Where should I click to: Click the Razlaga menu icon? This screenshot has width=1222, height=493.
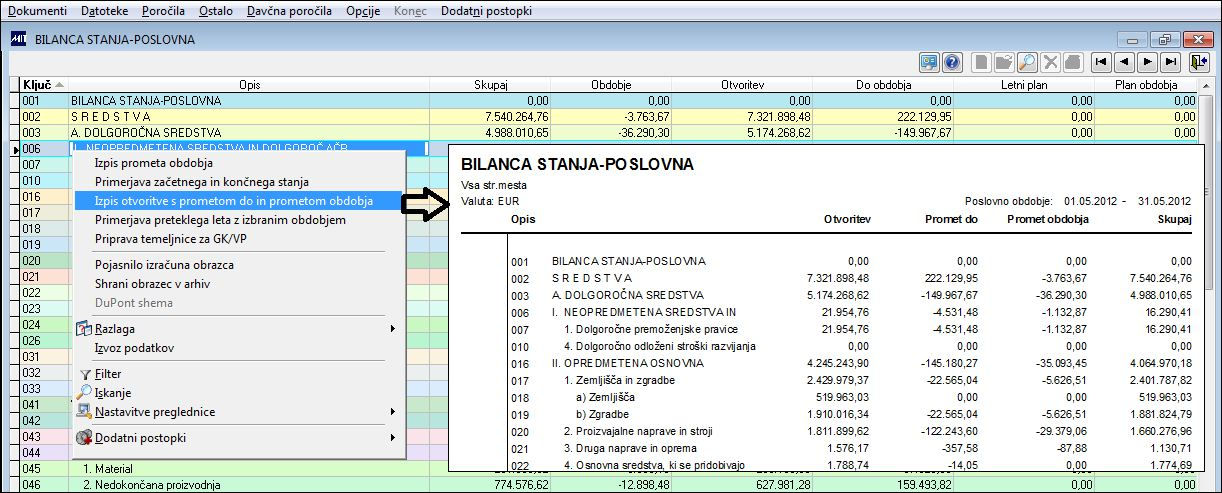pos(85,328)
